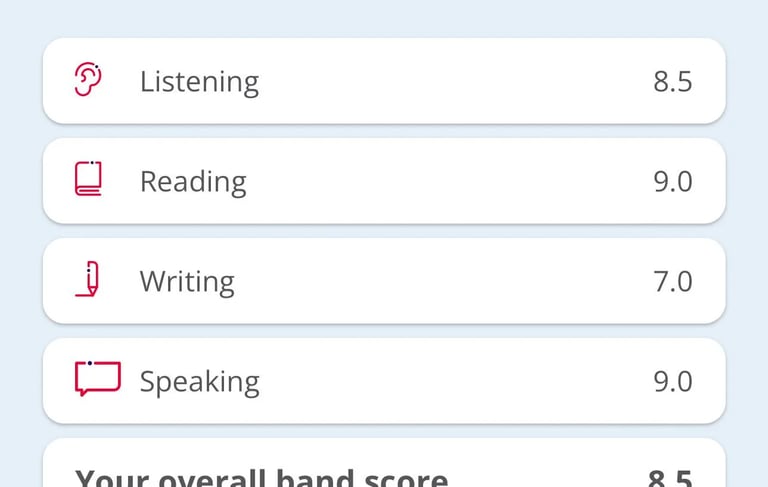The image size is (768, 487).
Task: Click the book icon next to Reading
Action: 88,179
